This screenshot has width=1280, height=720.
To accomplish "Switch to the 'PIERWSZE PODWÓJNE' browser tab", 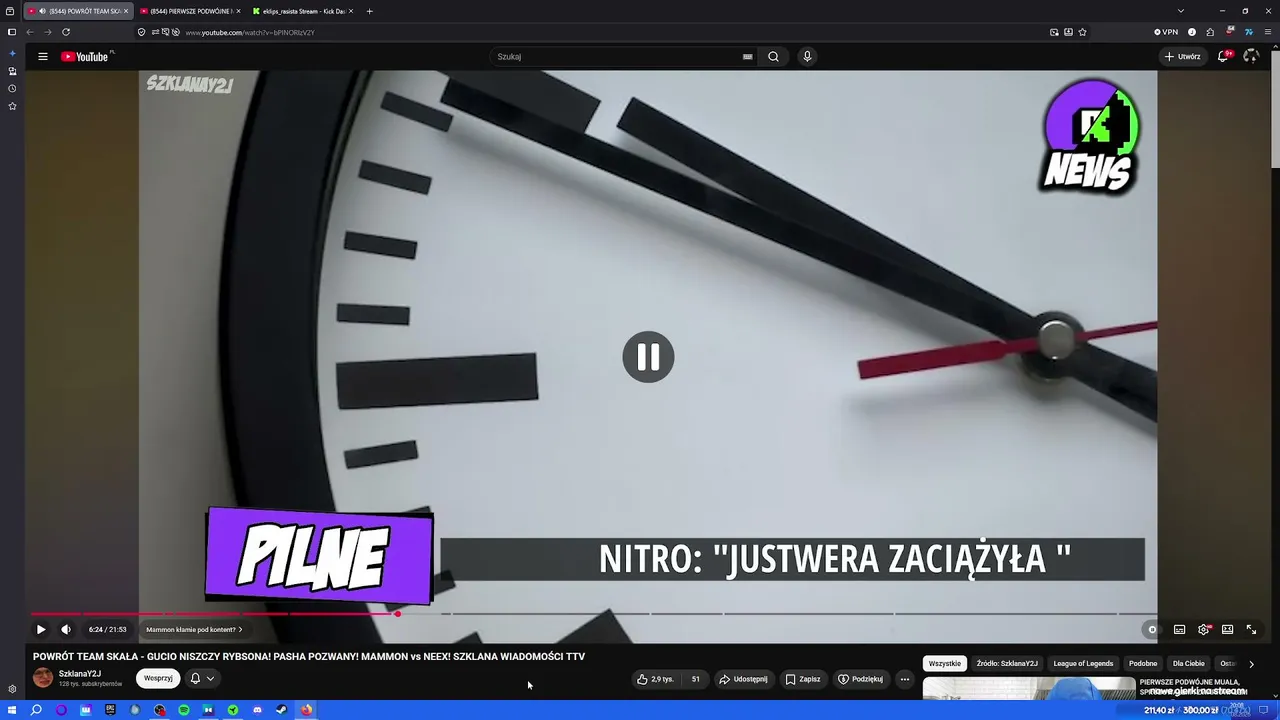I will (189, 11).
